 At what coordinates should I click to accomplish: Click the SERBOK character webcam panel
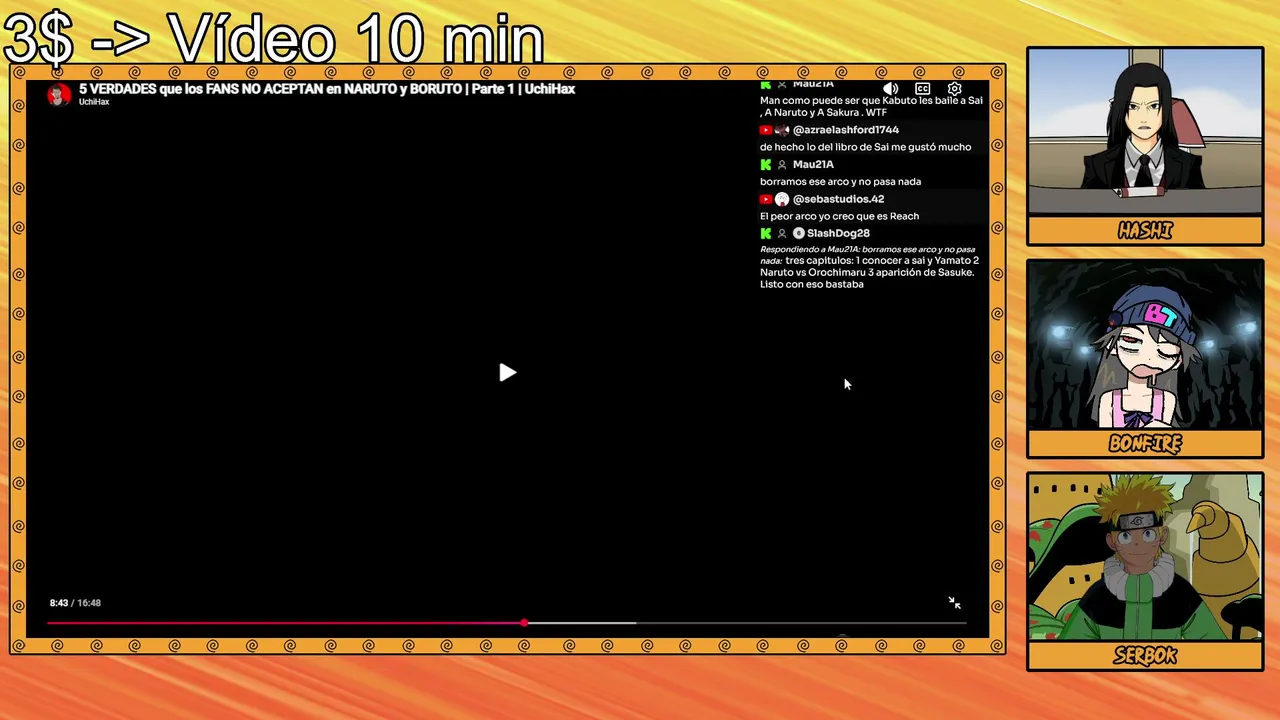click(x=1145, y=557)
